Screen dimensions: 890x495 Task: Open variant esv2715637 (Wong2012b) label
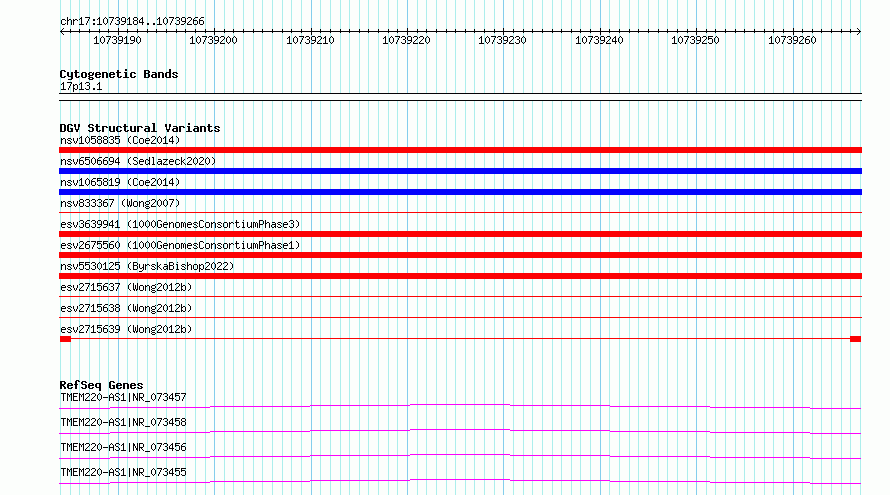click(126, 287)
